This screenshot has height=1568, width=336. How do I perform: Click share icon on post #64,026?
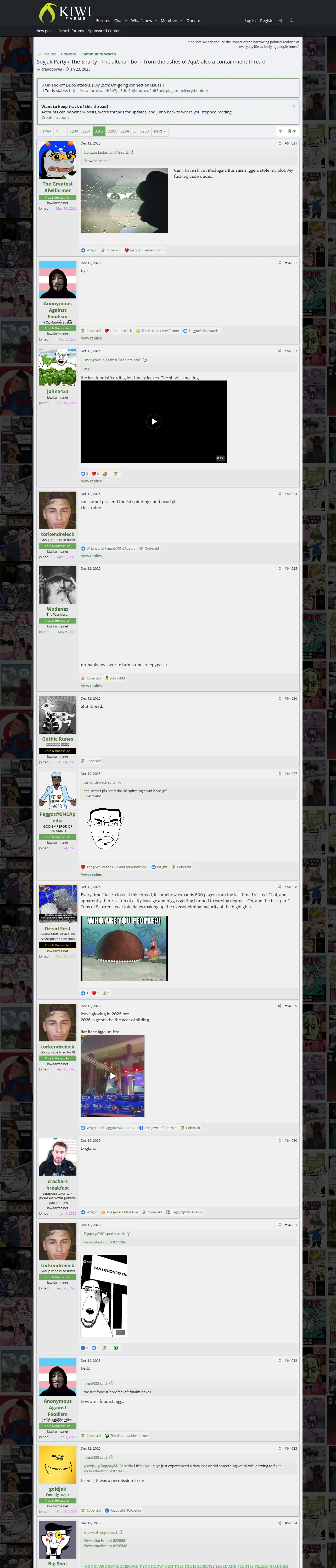[x=279, y=698]
